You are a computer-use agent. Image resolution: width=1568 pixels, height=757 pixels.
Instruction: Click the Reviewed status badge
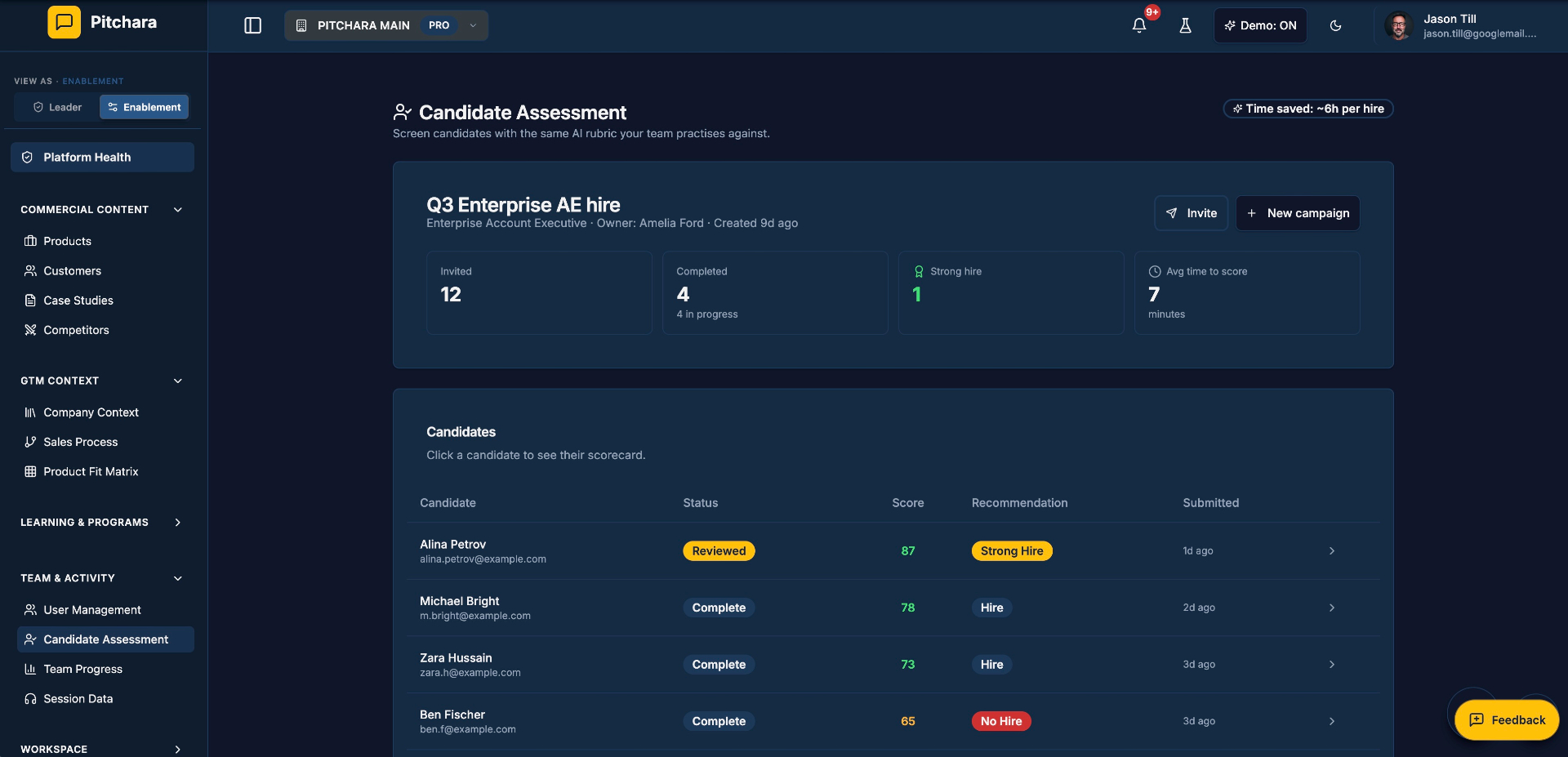coord(719,551)
